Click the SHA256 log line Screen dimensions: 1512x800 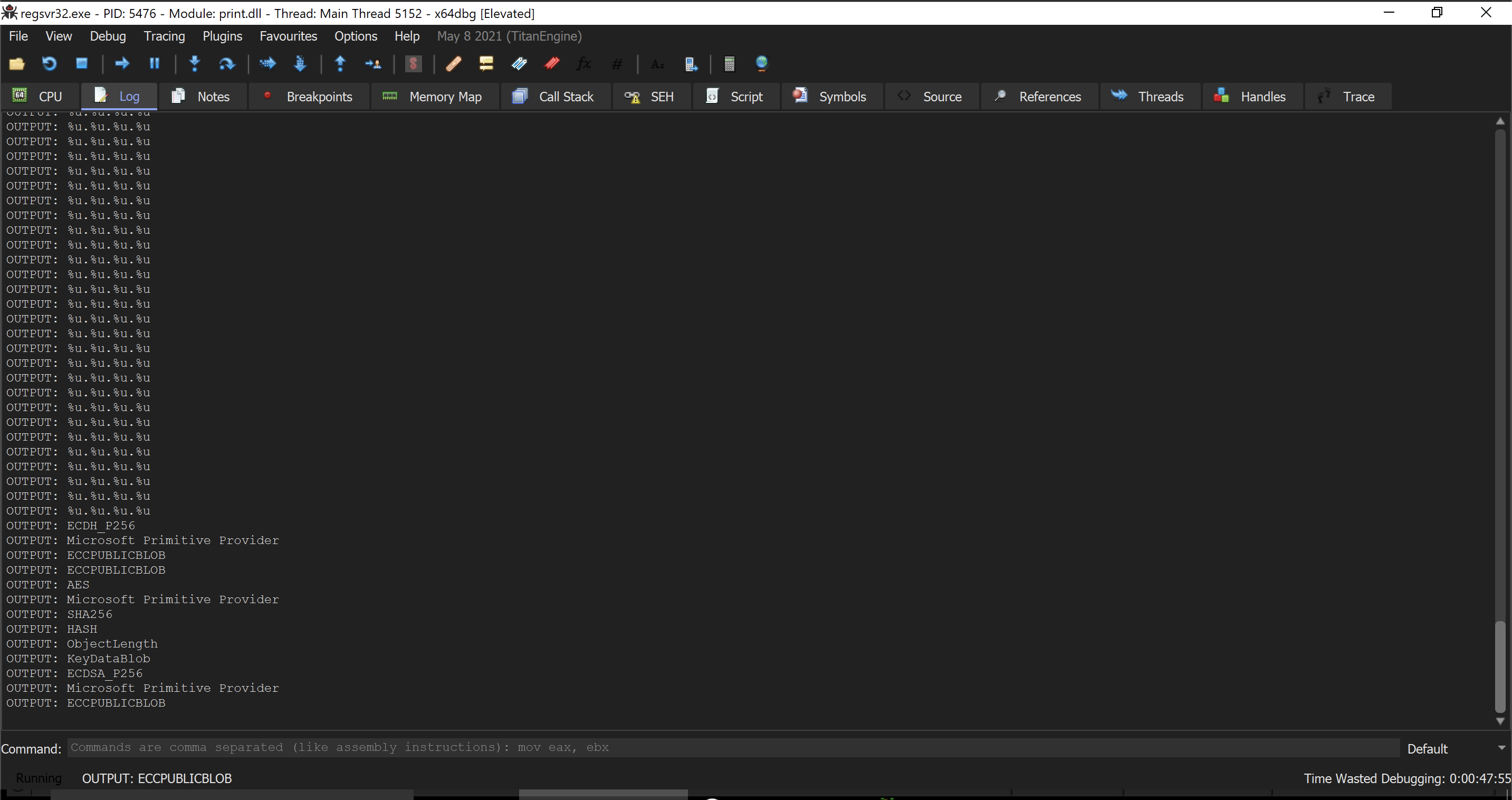(x=59, y=614)
